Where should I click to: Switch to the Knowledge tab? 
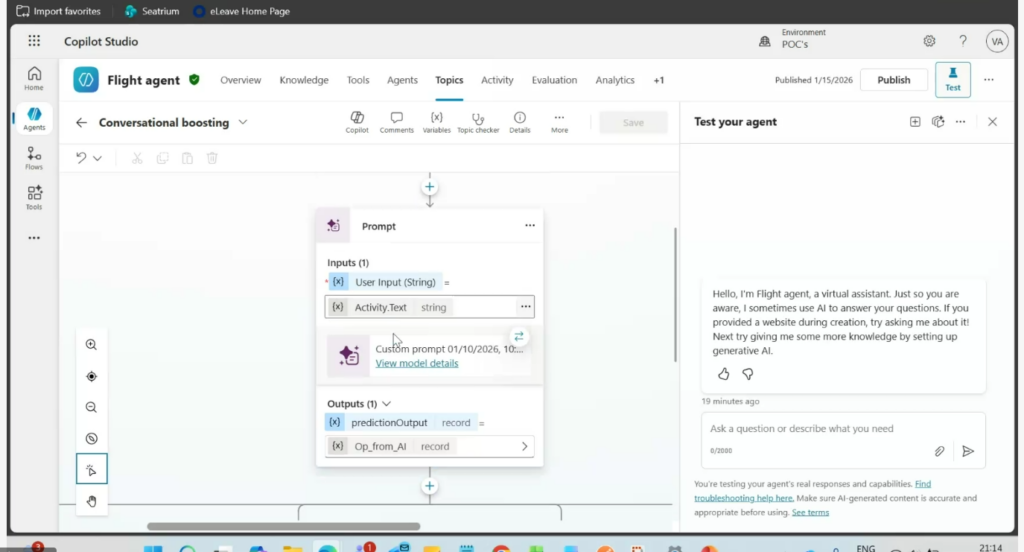point(303,80)
